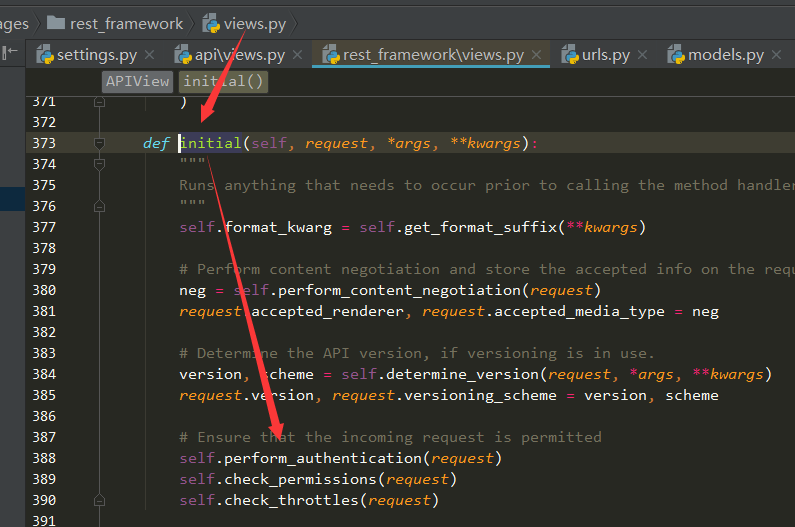The image size is (795, 527).
Task: Click the 'def' keyword on line 373
Action: [156, 144]
